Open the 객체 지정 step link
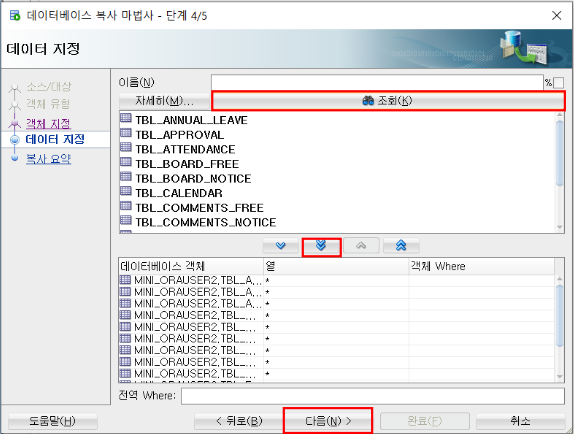This screenshot has height=434, width=574. tap(48, 123)
